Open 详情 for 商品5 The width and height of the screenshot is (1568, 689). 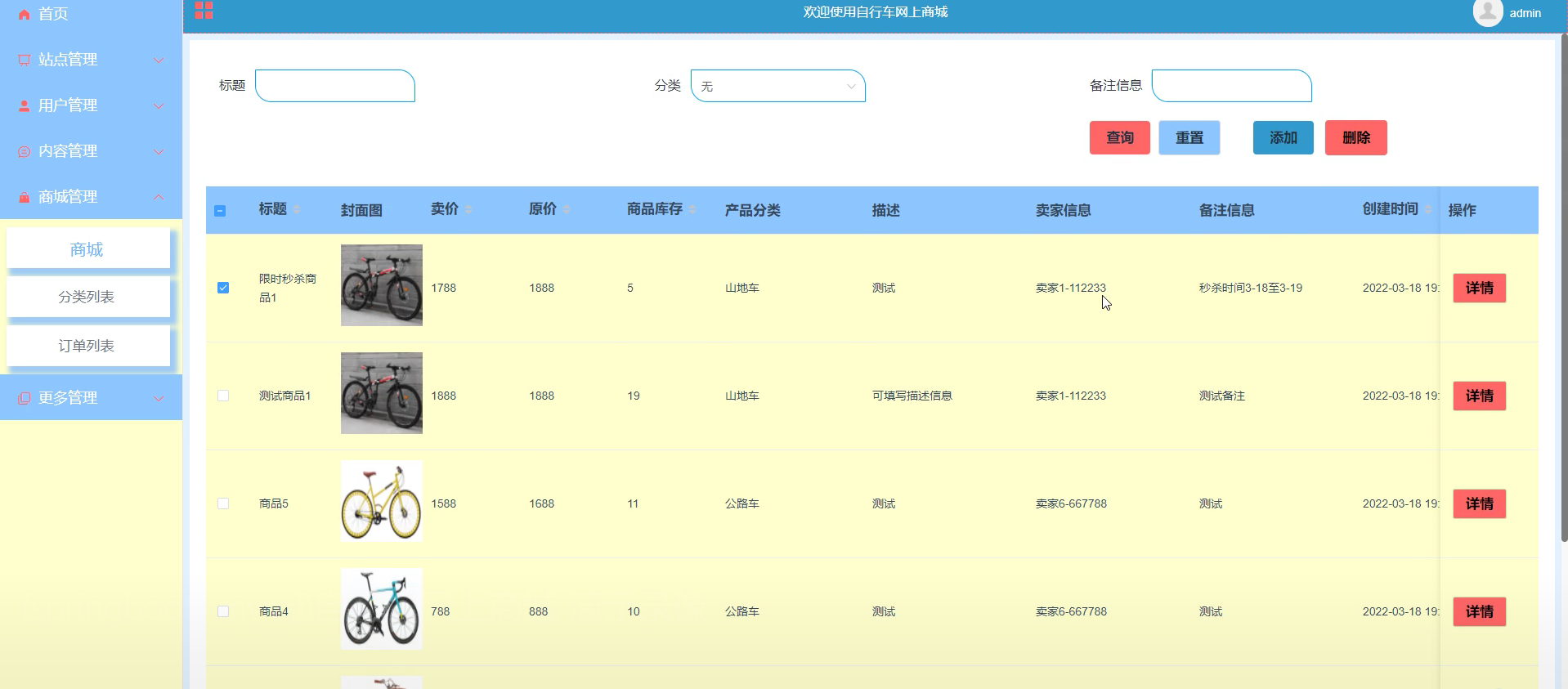[x=1480, y=503]
